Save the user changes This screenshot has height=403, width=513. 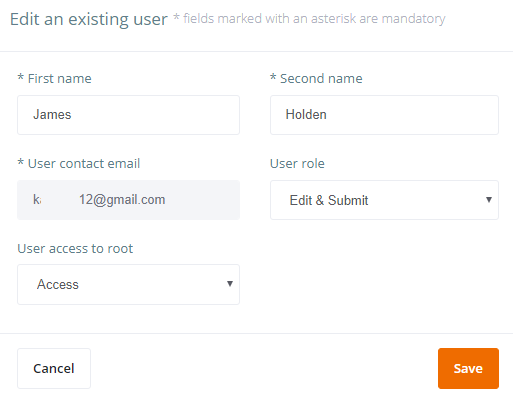[468, 368]
